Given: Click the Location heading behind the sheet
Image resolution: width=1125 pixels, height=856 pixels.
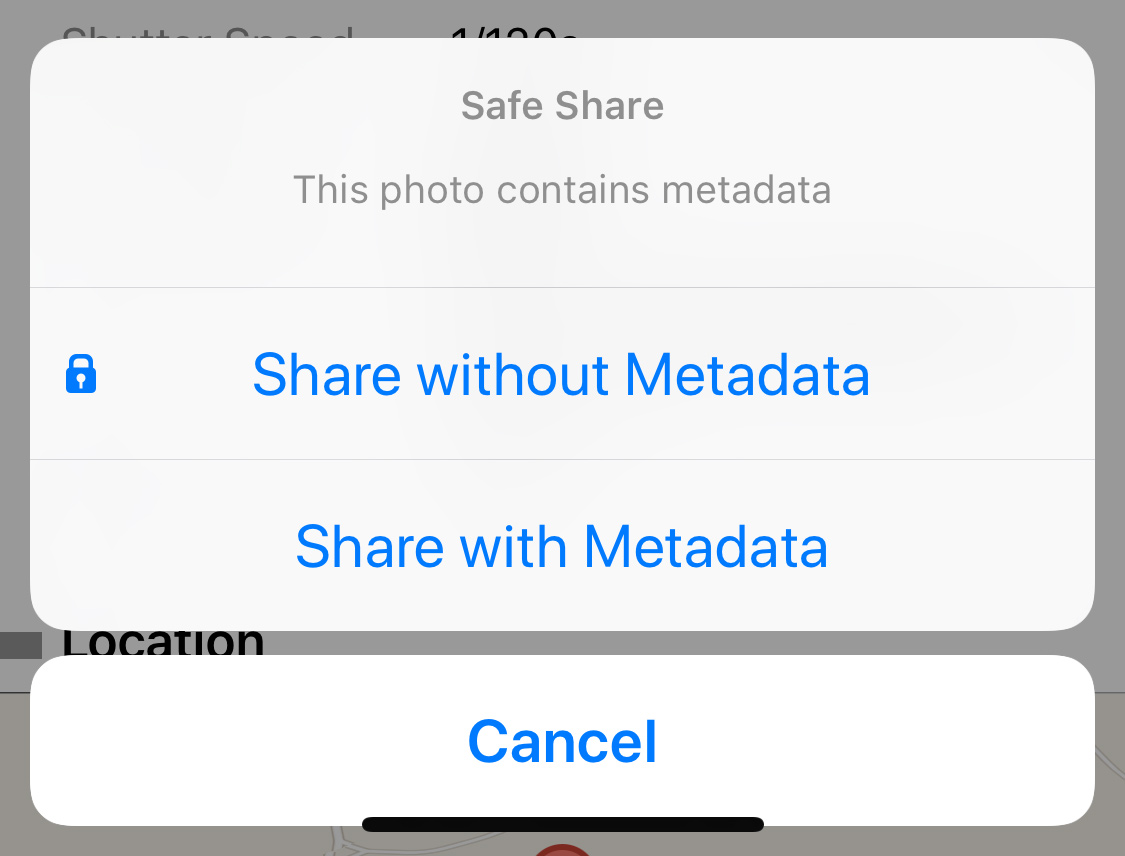Looking at the screenshot, I should coord(163,642).
